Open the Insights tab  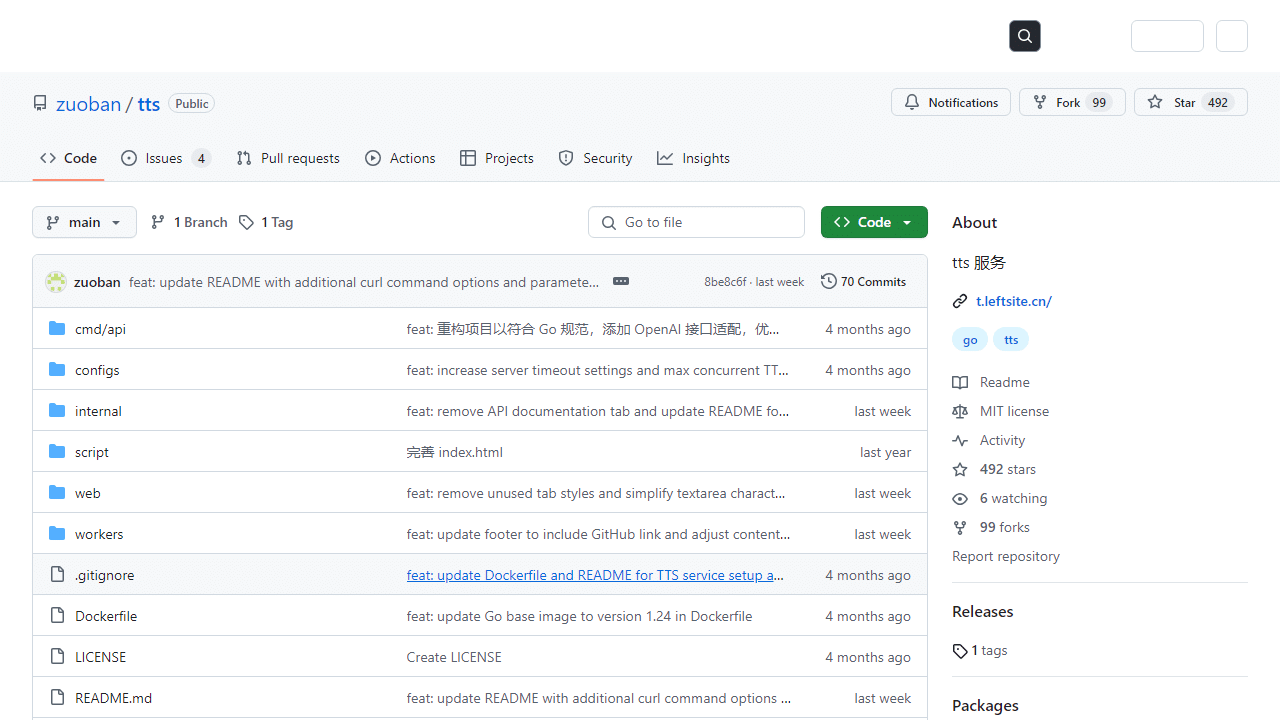click(x=693, y=158)
